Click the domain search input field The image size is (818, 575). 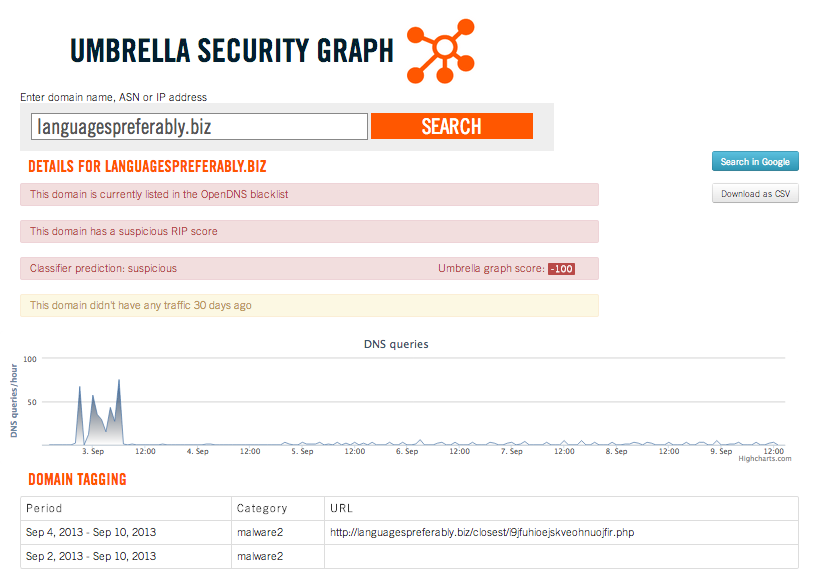[199, 127]
